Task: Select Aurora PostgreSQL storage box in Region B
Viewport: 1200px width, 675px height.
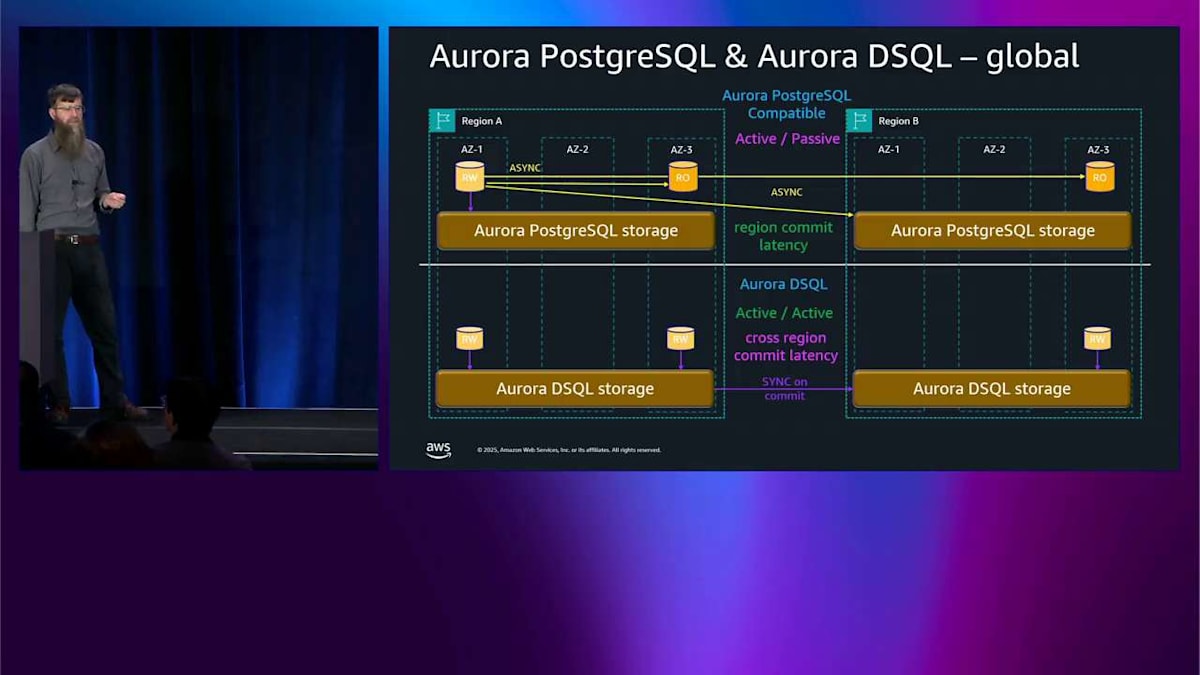Action: 992,230
